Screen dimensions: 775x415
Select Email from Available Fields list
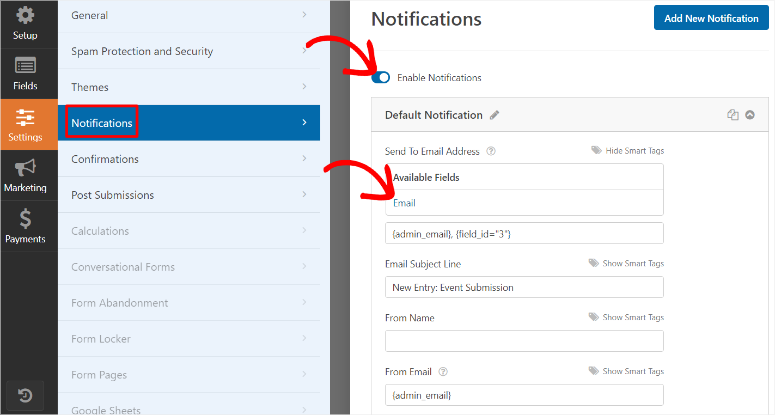point(404,203)
